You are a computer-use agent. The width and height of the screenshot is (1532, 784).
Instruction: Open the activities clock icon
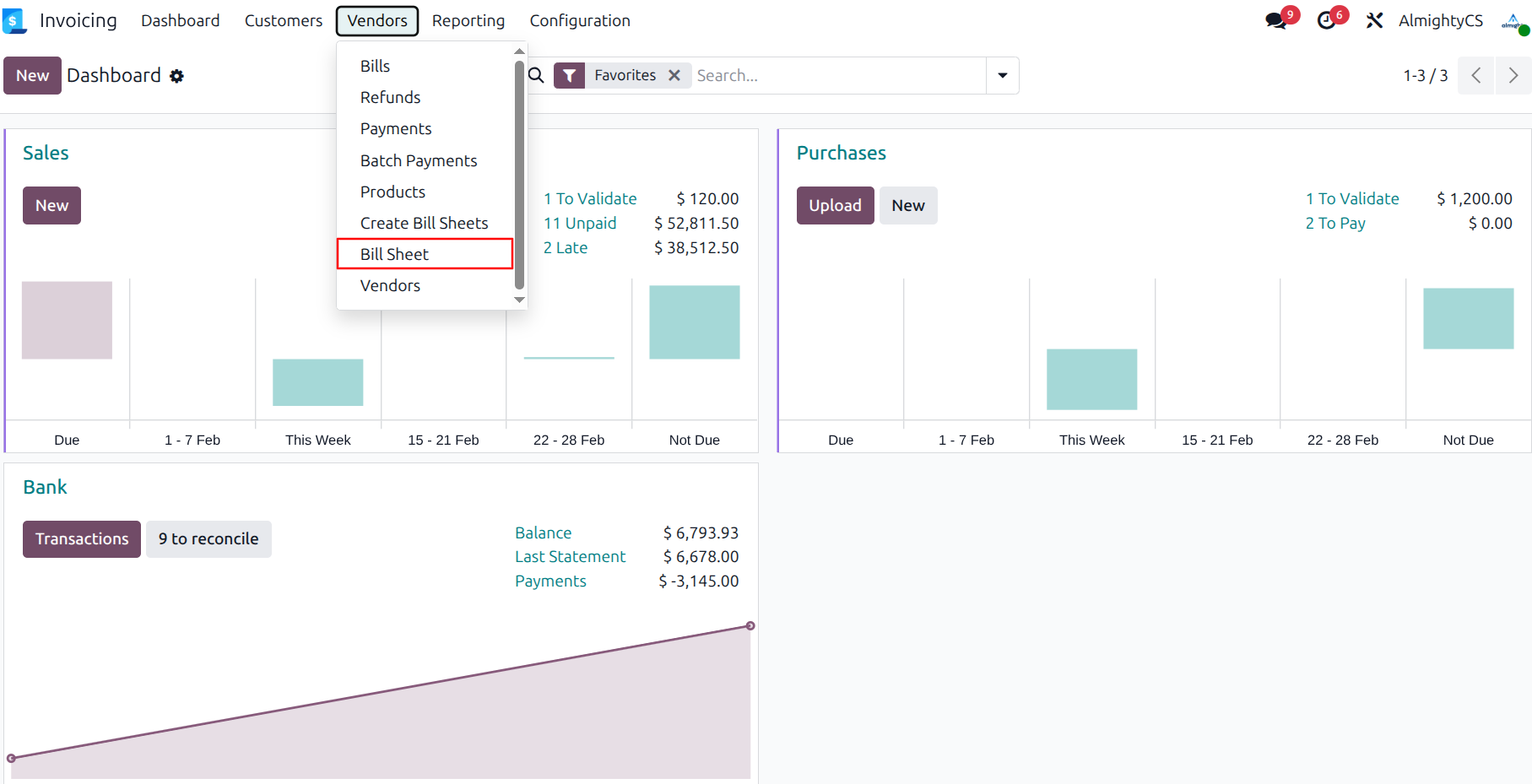click(1326, 21)
